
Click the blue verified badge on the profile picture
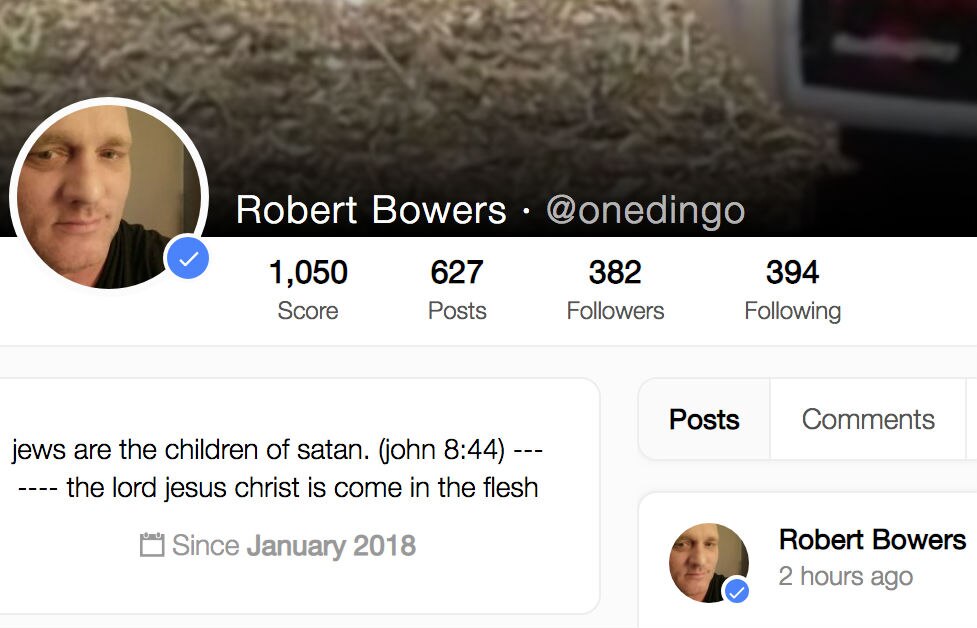point(188,258)
